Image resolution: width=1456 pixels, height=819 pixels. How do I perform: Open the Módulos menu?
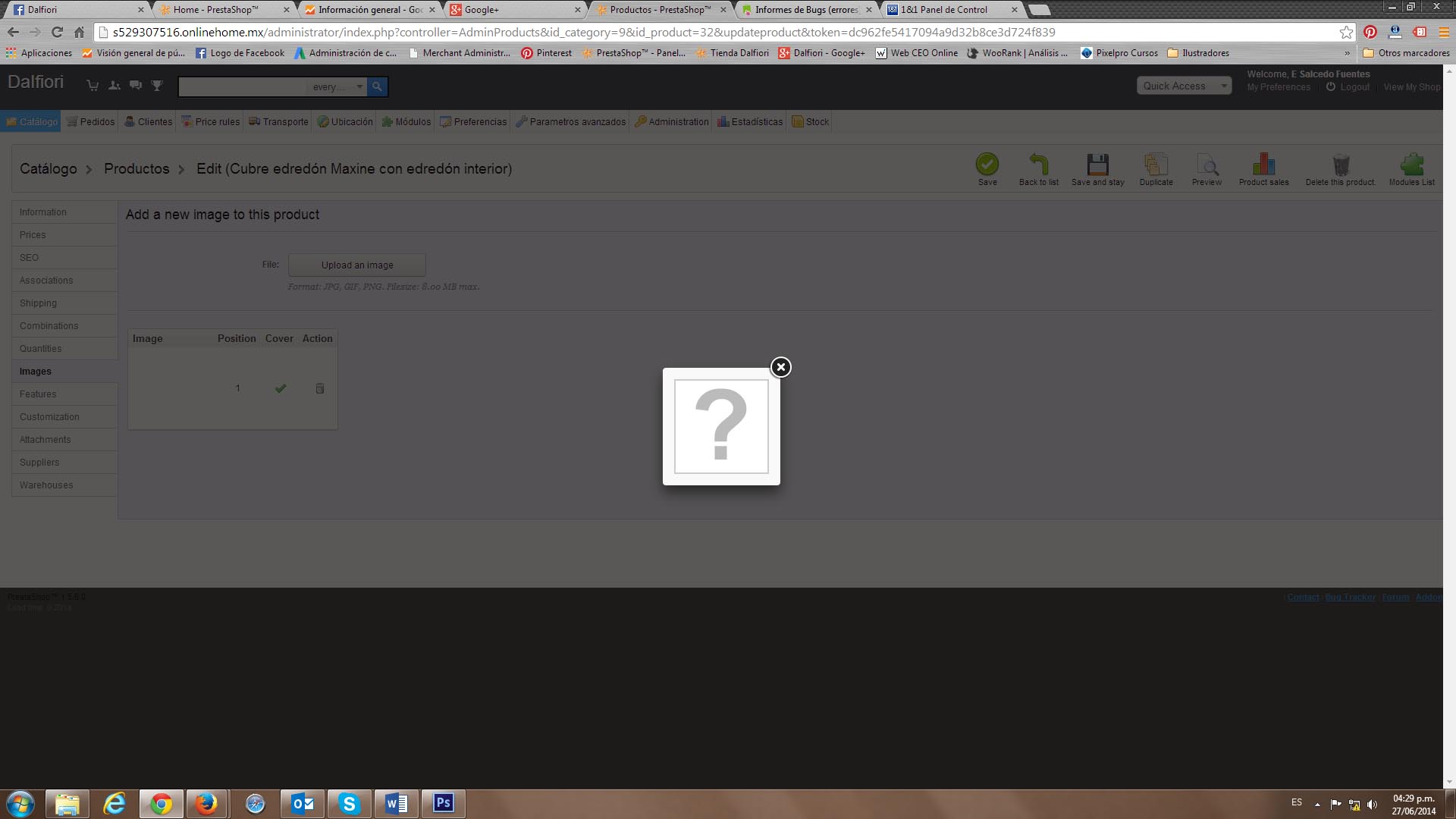(x=406, y=121)
